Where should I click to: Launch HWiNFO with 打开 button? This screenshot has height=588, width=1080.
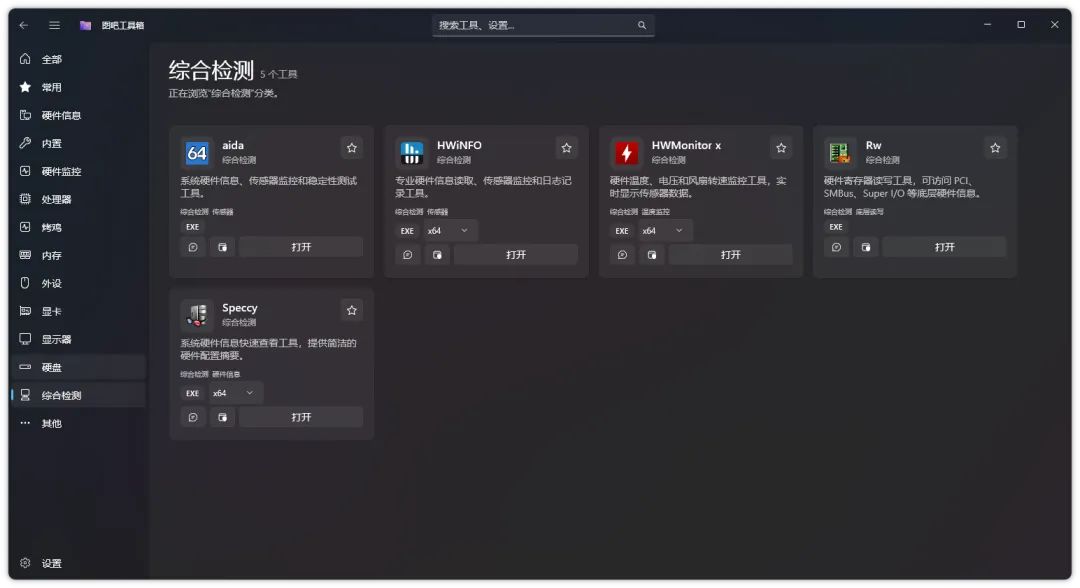pos(516,255)
